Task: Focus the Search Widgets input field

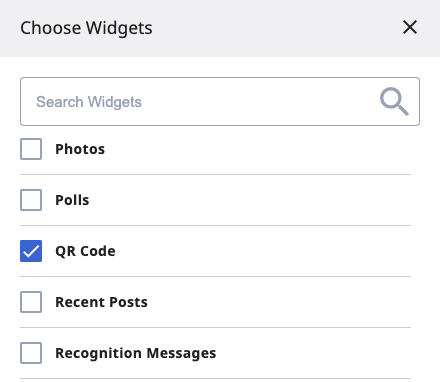Action: [x=220, y=102]
